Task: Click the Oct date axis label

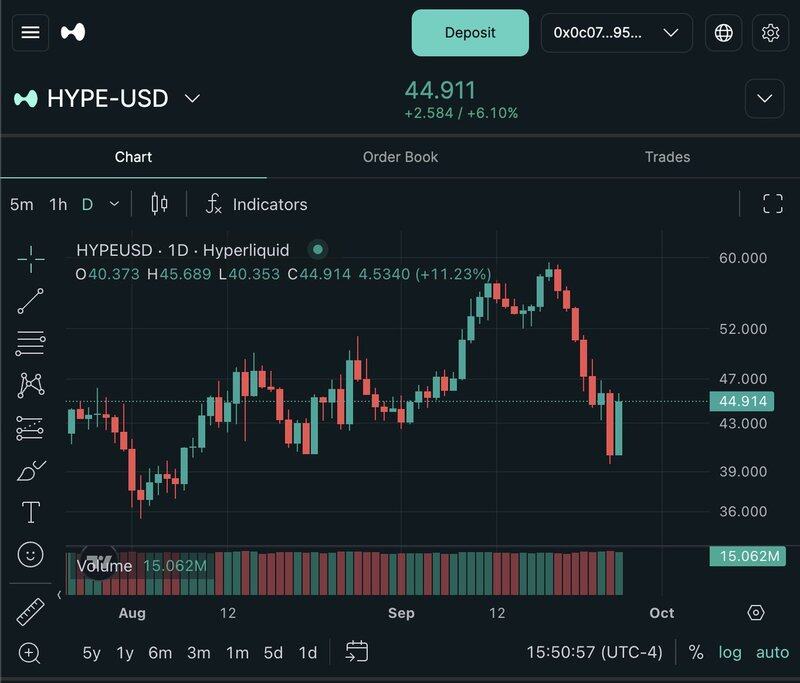Action: [662, 613]
